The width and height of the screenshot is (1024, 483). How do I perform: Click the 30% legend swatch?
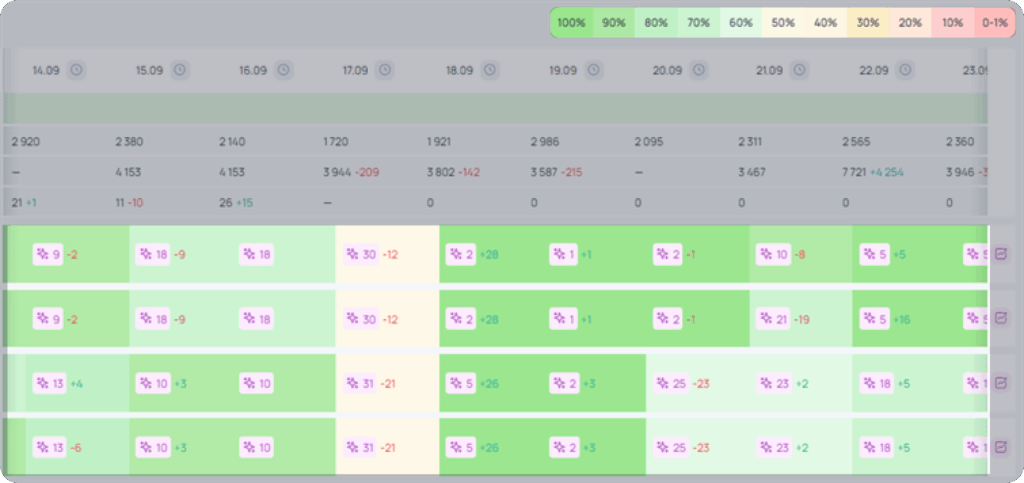pyautogui.click(x=868, y=23)
